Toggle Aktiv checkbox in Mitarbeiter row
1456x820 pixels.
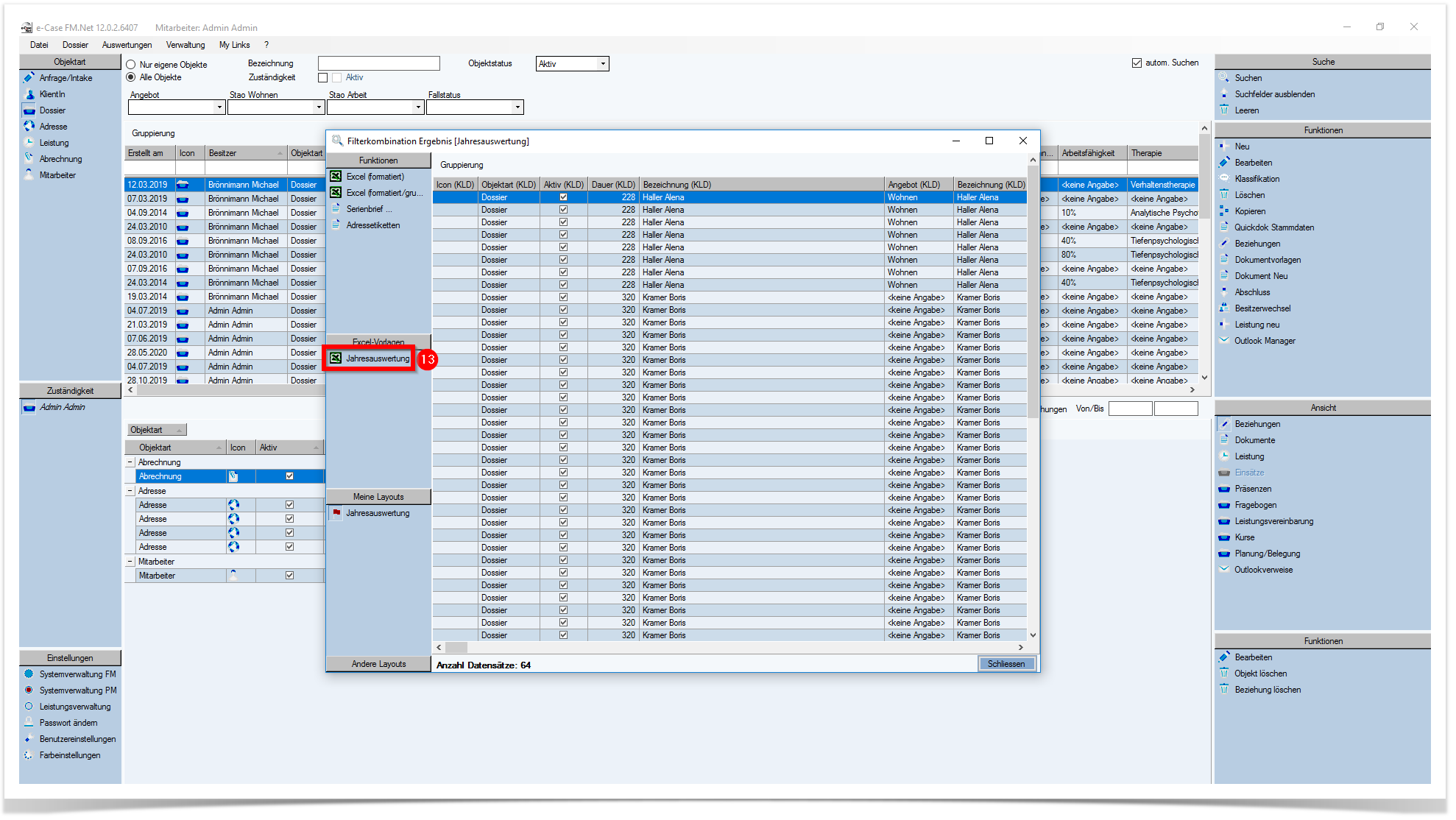click(290, 576)
